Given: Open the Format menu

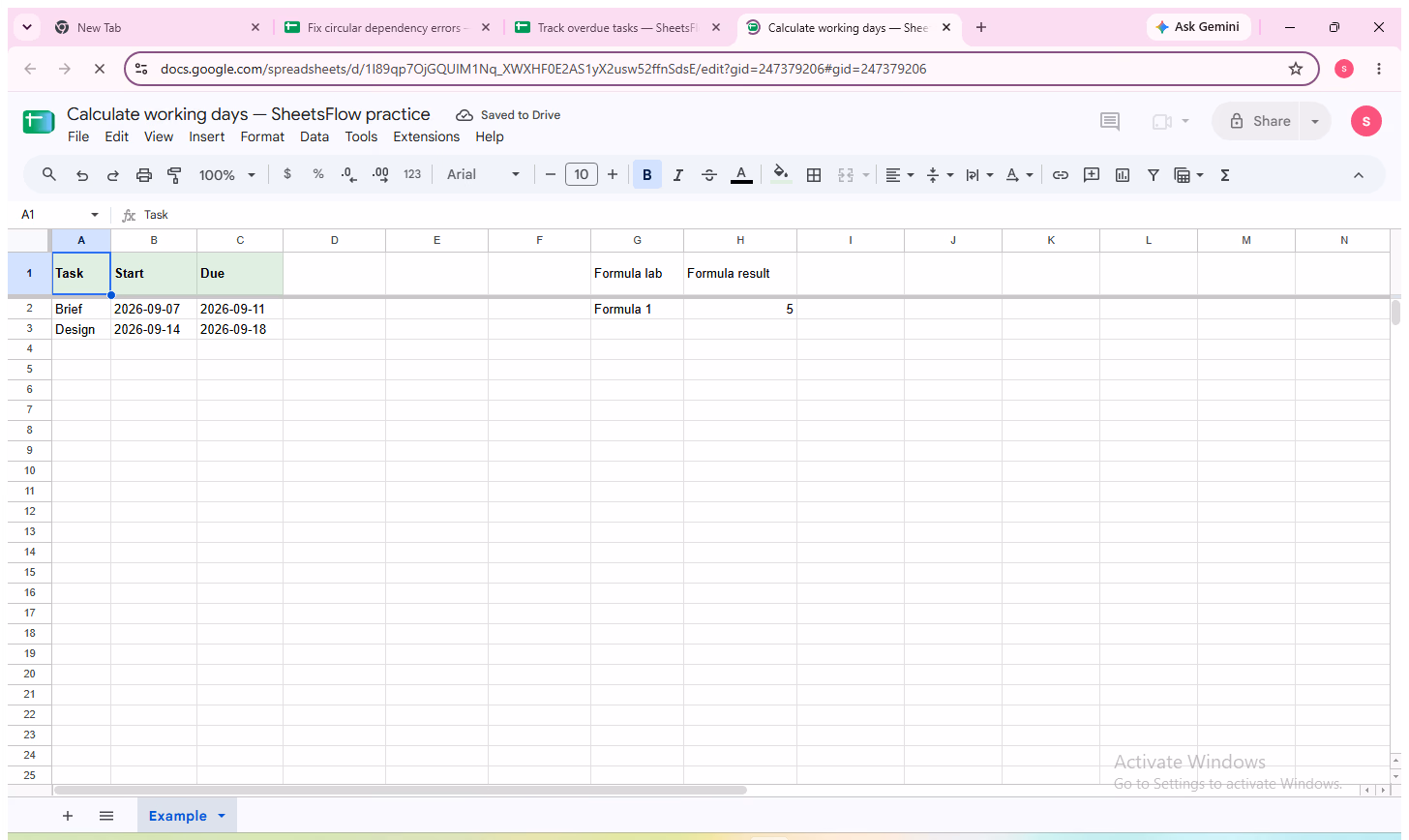Looking at the screenshot, I should 262,136.
